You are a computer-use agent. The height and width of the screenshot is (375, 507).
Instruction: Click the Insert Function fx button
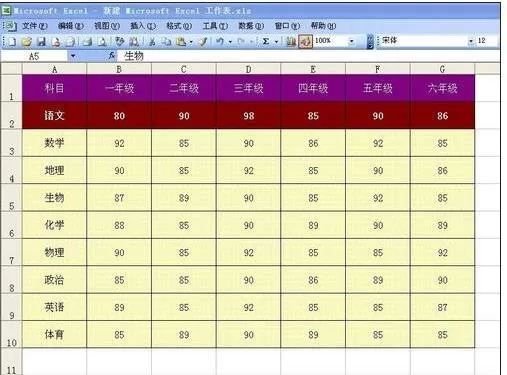[112, 56]
